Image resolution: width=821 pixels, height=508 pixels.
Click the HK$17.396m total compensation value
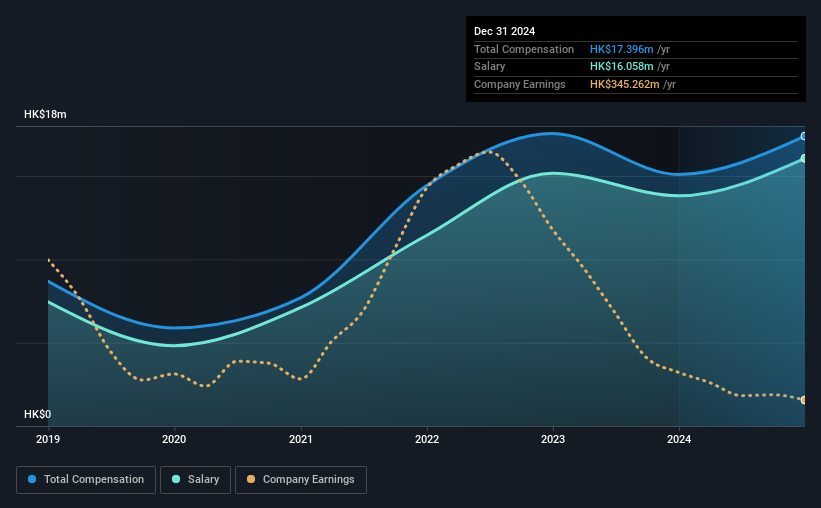622,49
